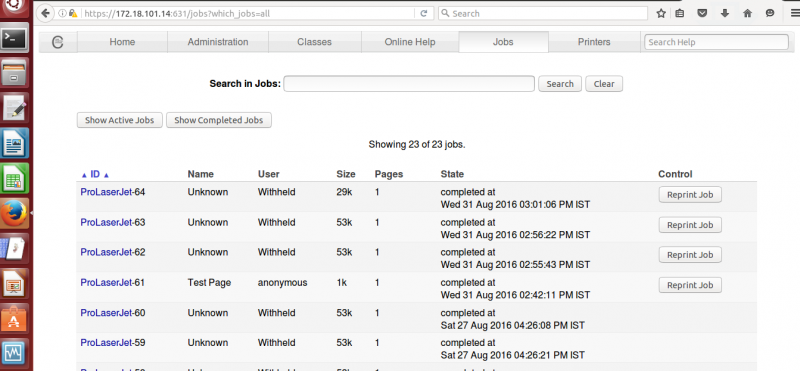Open LibreOffice Writer in the launcher
The image size is (800, 371).
tap(14, 143)
